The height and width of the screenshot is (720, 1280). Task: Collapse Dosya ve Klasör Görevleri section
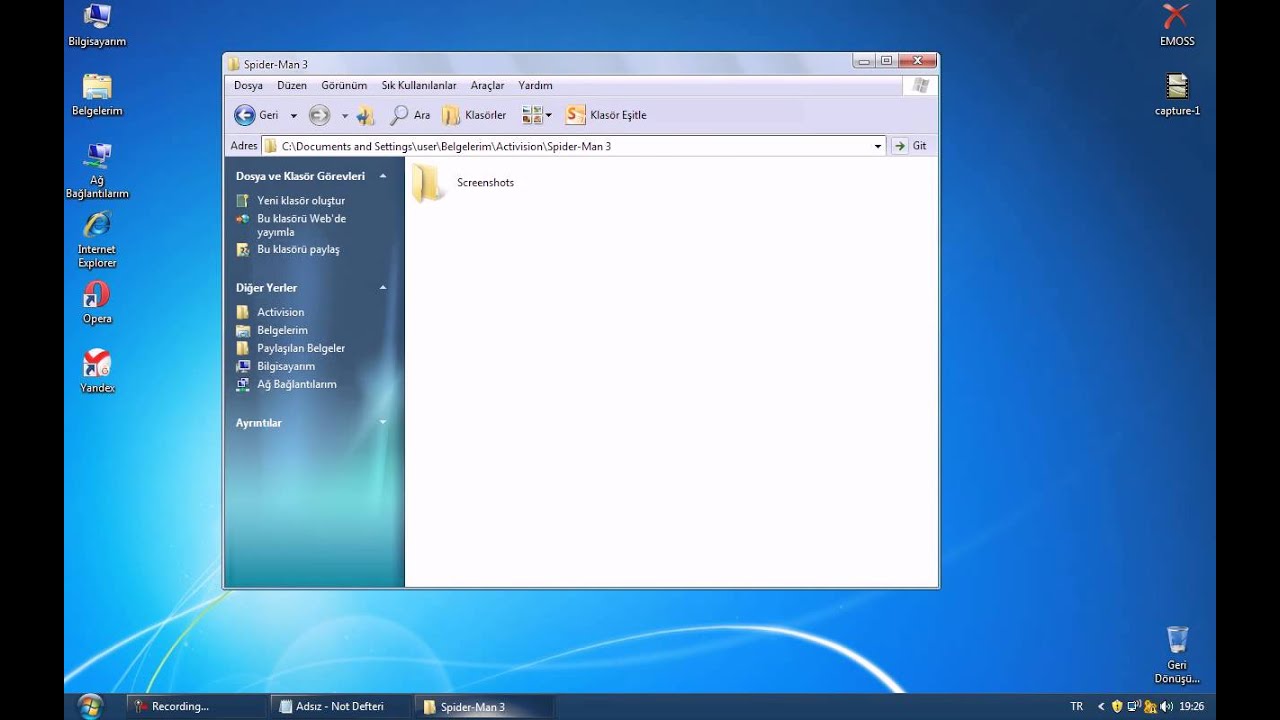coord(382,176)
